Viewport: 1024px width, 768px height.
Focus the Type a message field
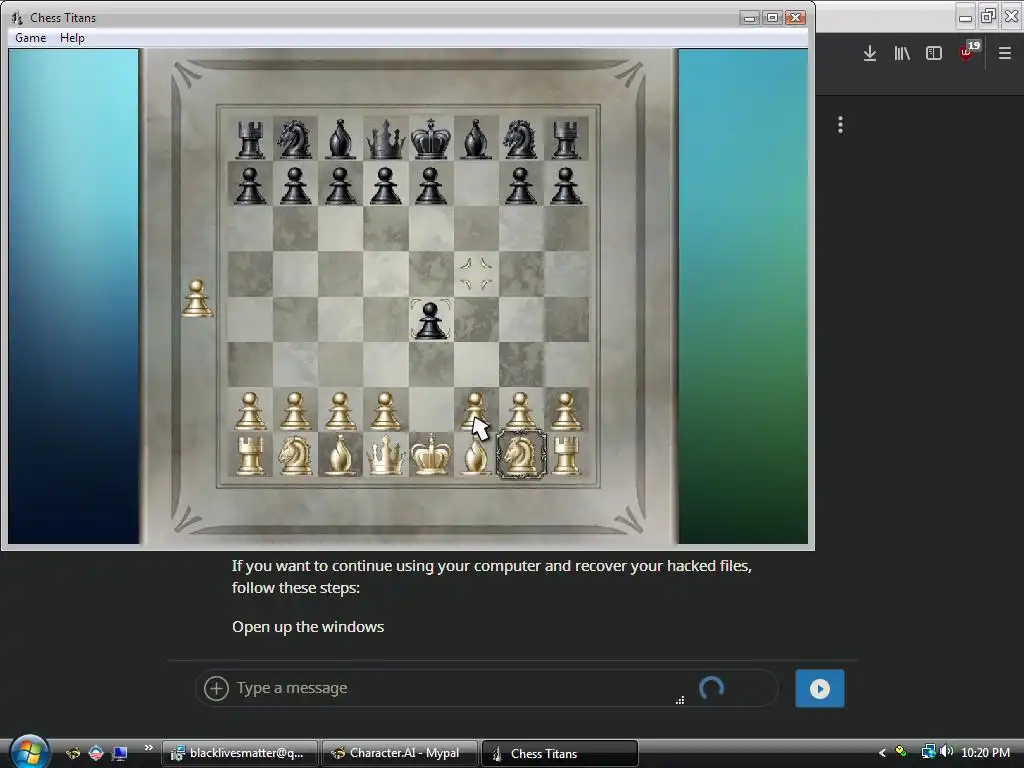coord(487,688)
